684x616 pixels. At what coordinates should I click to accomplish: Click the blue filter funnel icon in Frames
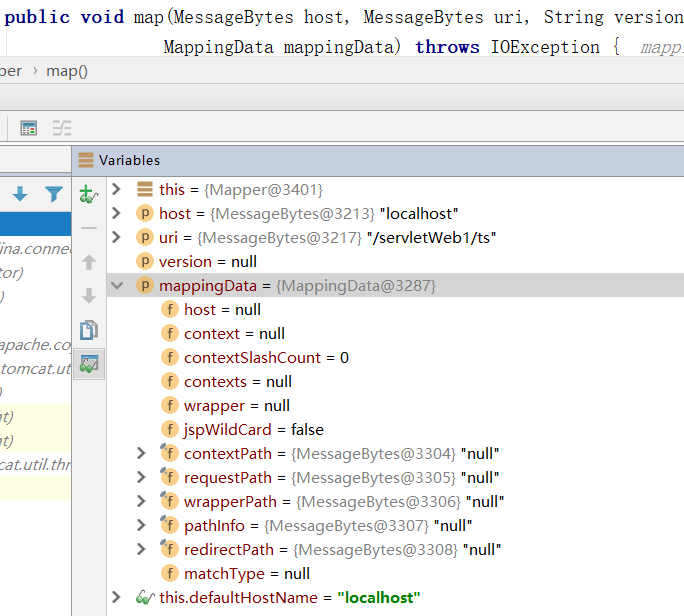(54, 194)
